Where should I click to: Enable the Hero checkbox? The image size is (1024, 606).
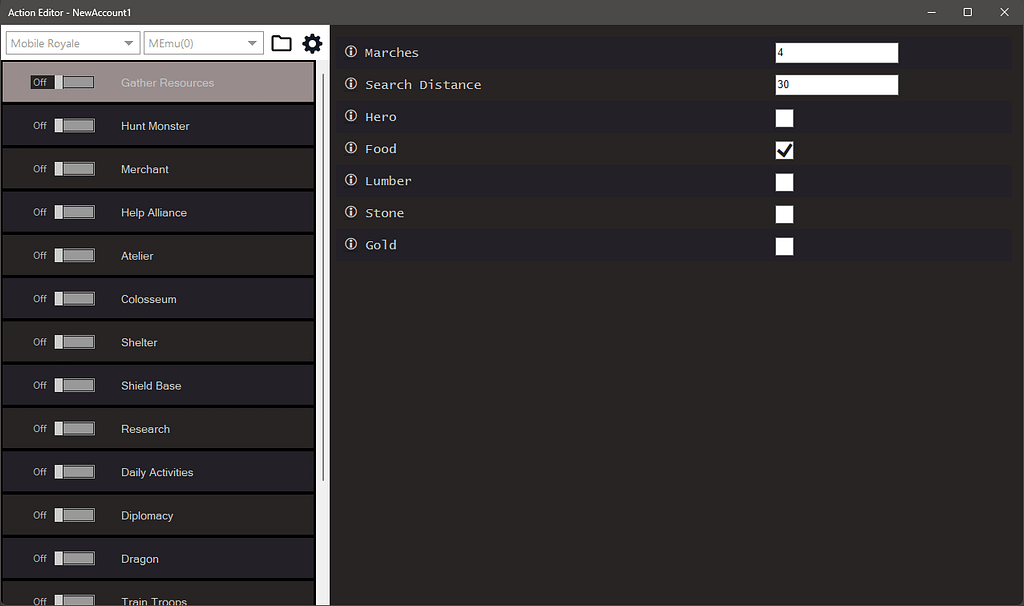[x=784, y=118]
